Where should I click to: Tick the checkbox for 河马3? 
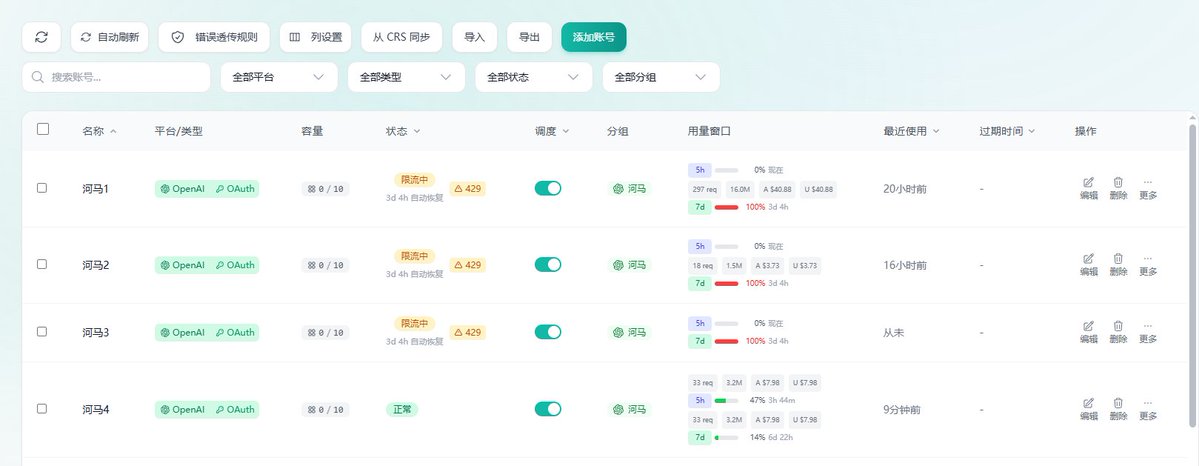[42, 331]
